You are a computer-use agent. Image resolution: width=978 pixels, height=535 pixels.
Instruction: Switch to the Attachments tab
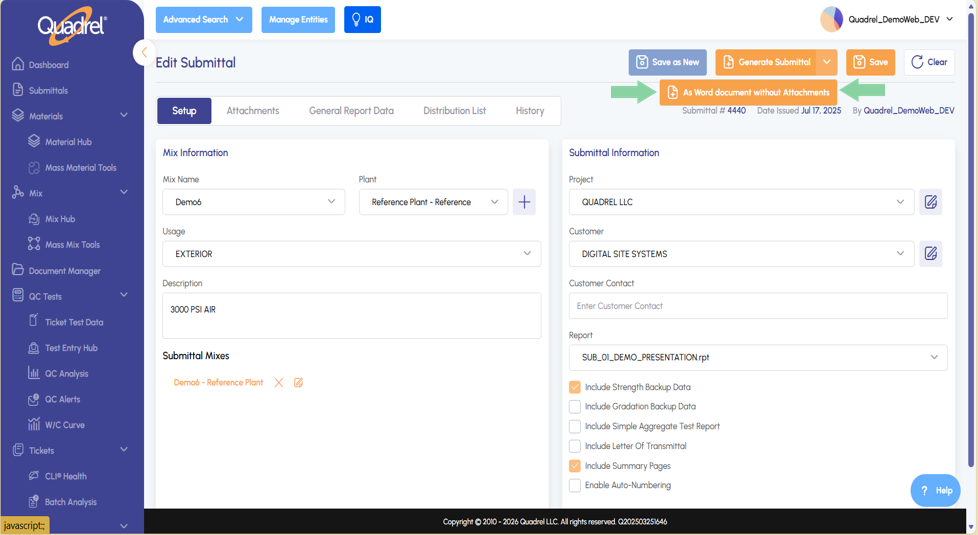pos(253,111)
